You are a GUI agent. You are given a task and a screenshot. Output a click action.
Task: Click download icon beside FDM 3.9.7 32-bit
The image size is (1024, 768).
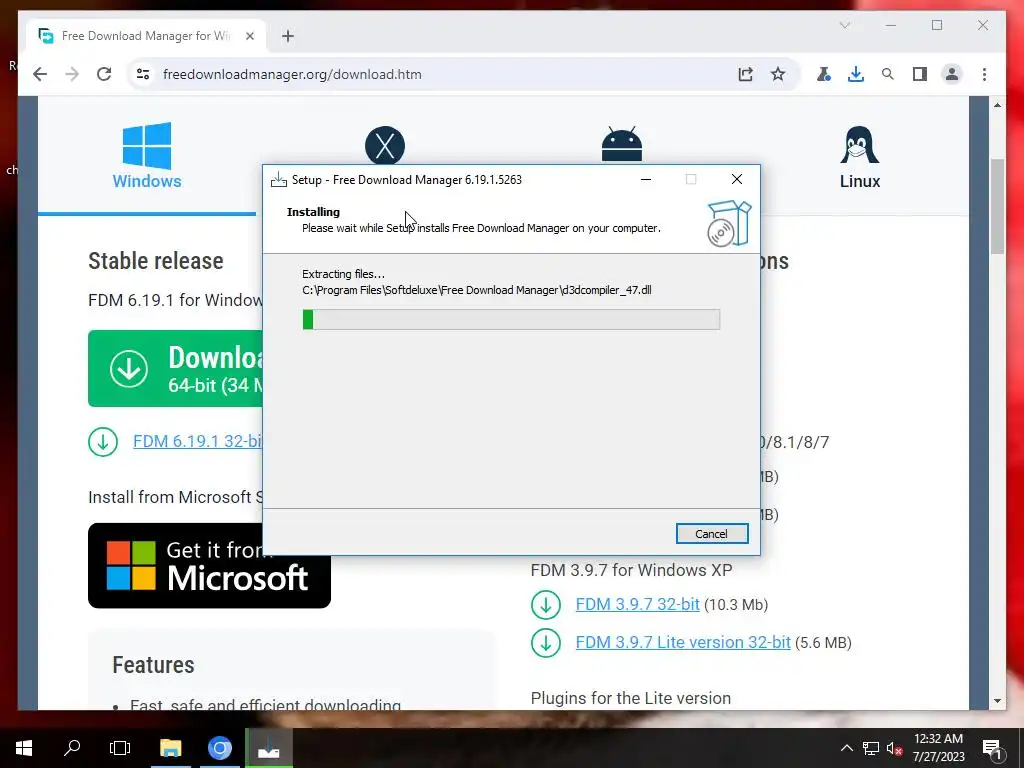pyautogui.click(x=546, y=605)
